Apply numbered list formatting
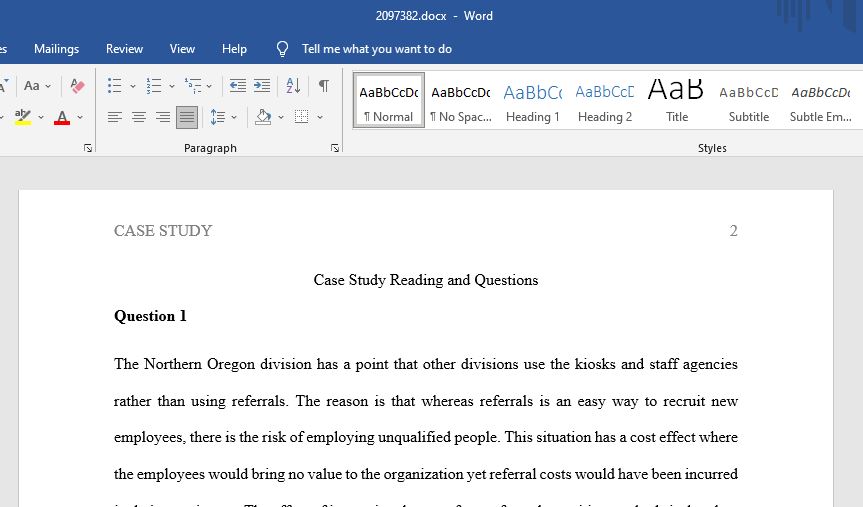The height and width of the screenshot is (507, 863). click(x=154, y=86)
